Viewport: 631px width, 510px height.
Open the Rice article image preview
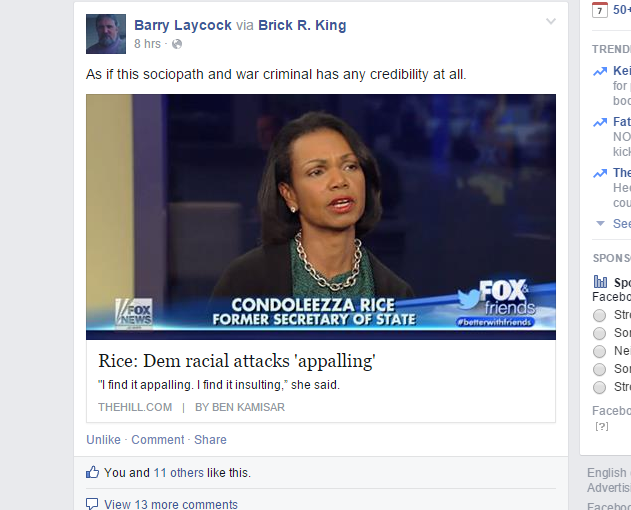[x=321, y=217]
